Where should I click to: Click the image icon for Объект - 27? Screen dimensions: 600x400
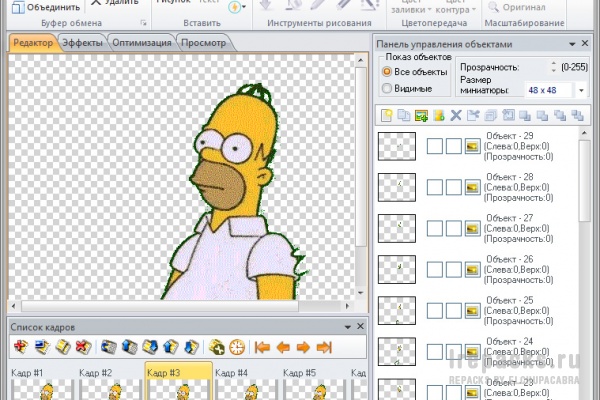472,229
